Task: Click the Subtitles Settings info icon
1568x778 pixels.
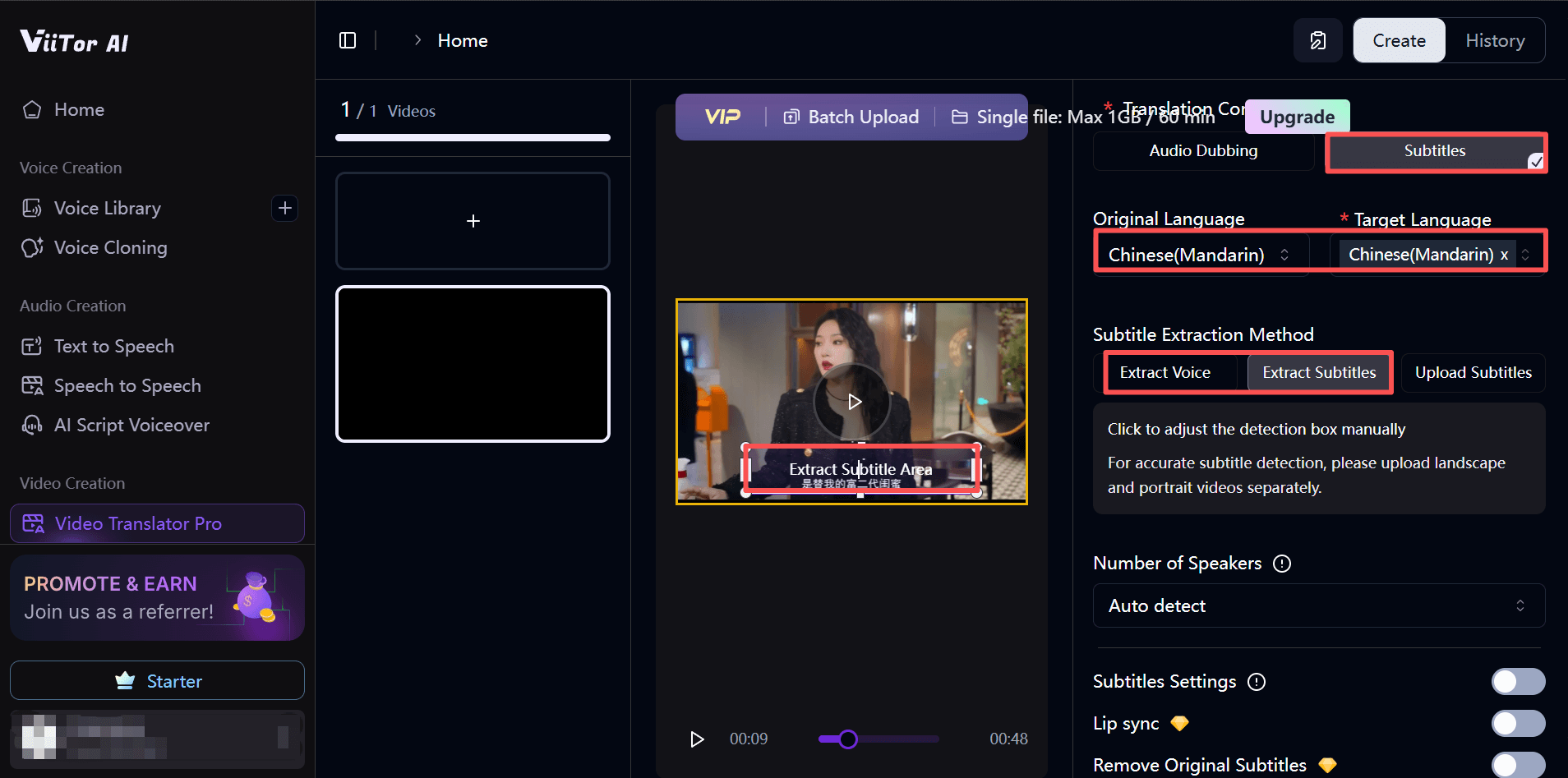Action: click(x=1256, y=682)
